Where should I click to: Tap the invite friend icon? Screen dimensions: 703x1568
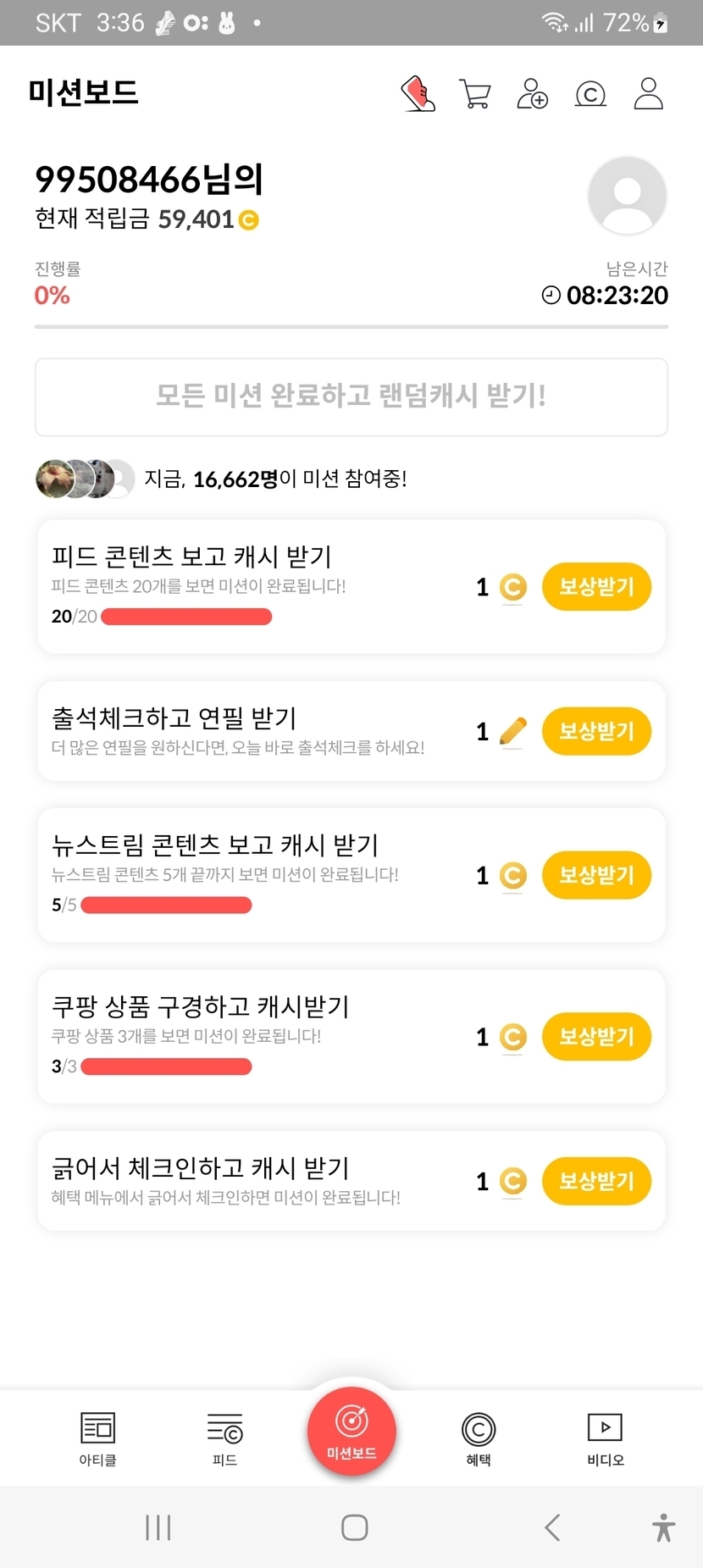click(x=533, y=94)
